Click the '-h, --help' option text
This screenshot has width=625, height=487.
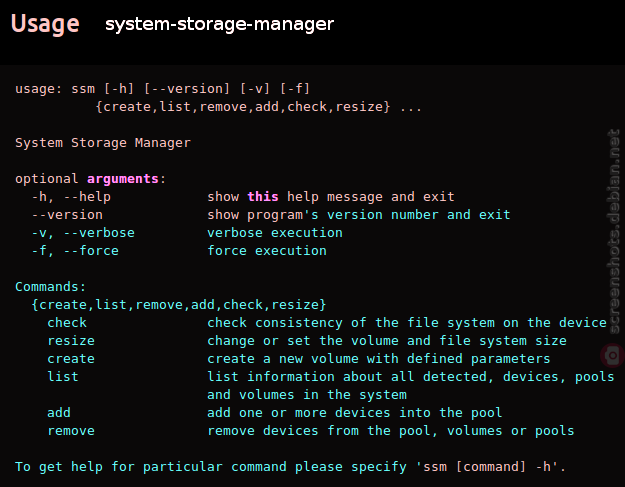[71, 196]
